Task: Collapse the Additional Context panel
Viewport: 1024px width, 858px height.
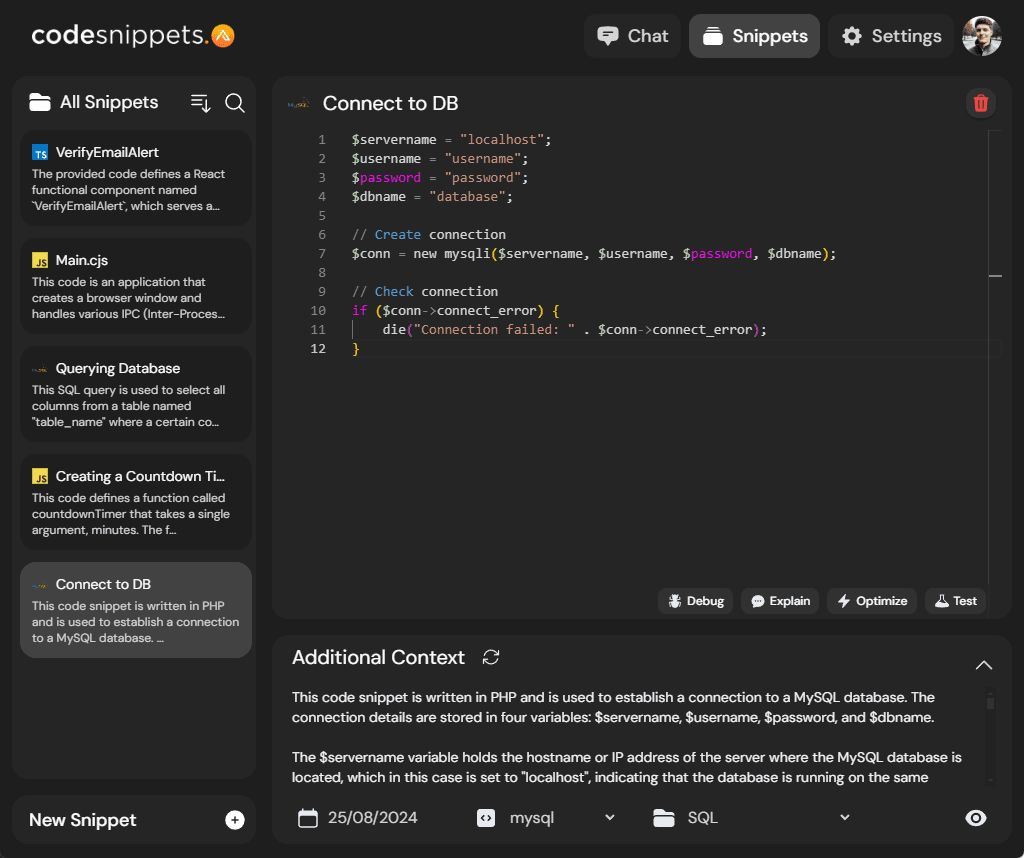Action: tap(984, 665)
